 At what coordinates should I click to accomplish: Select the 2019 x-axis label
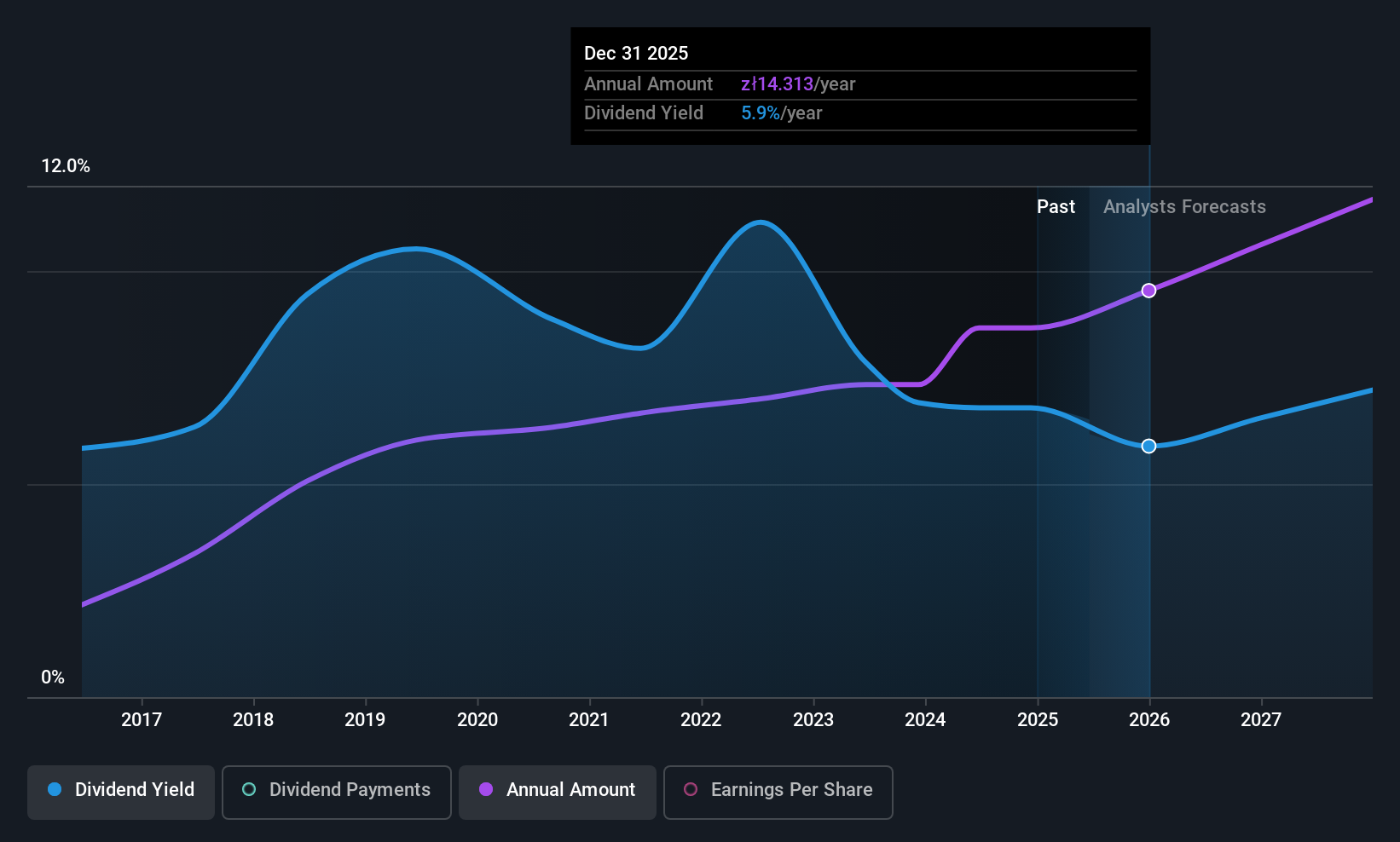coord(365,719)
